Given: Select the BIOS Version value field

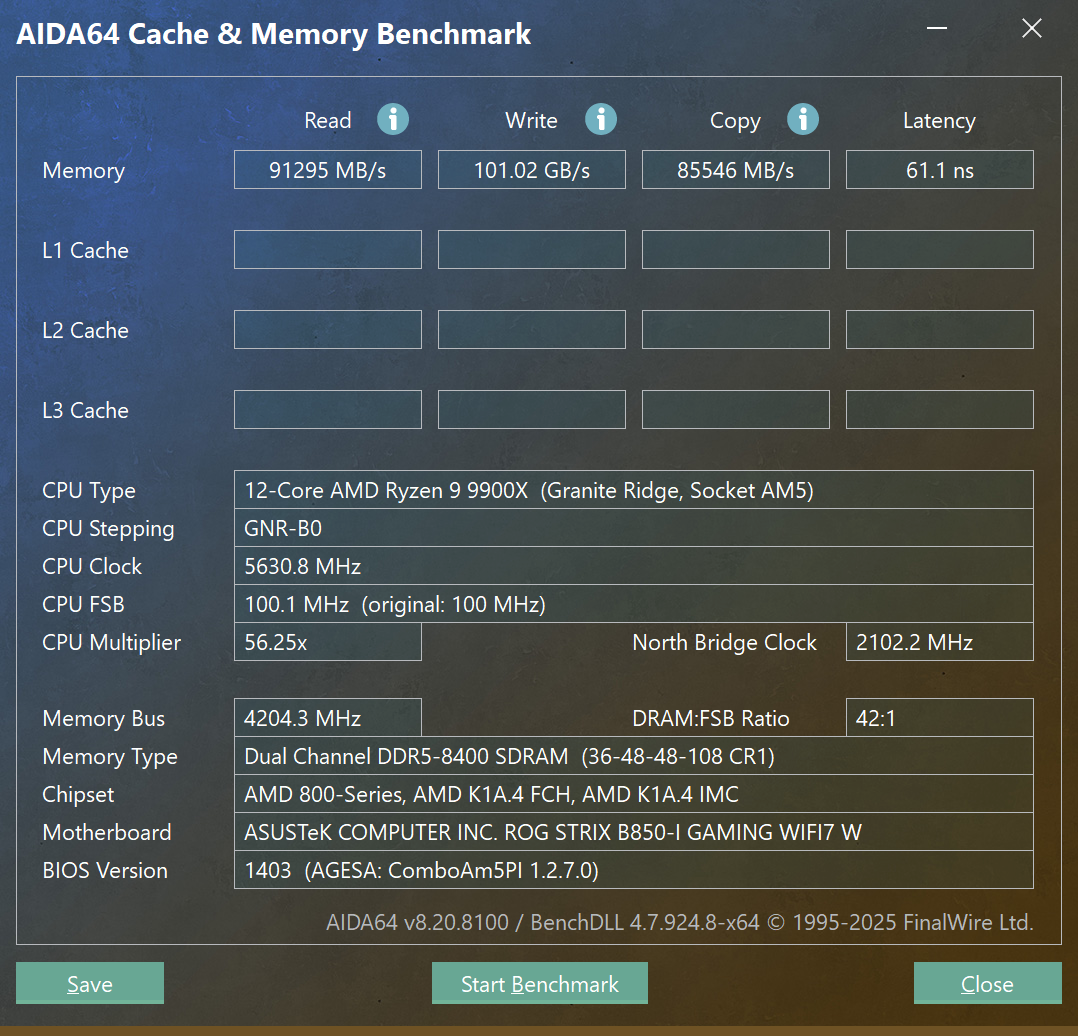Looking at the screenshot, I should (x=633, y=870).
